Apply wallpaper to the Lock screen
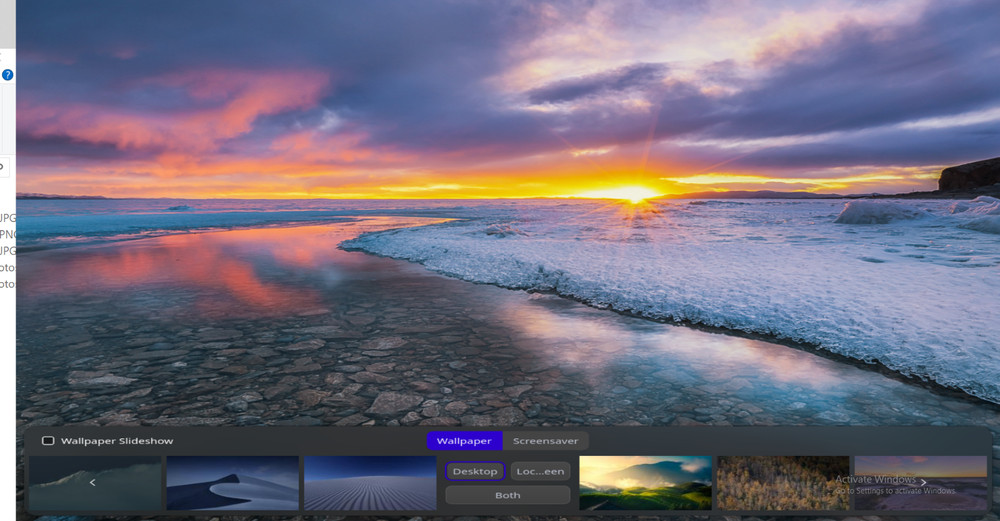The image size is (1000, 521). 540,471
